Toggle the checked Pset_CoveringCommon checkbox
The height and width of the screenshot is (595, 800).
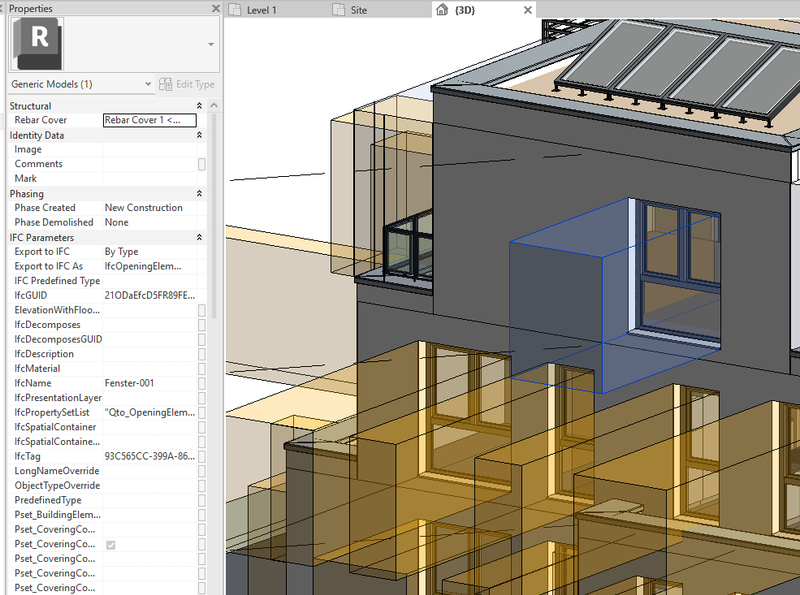click(x=111, y=544)
